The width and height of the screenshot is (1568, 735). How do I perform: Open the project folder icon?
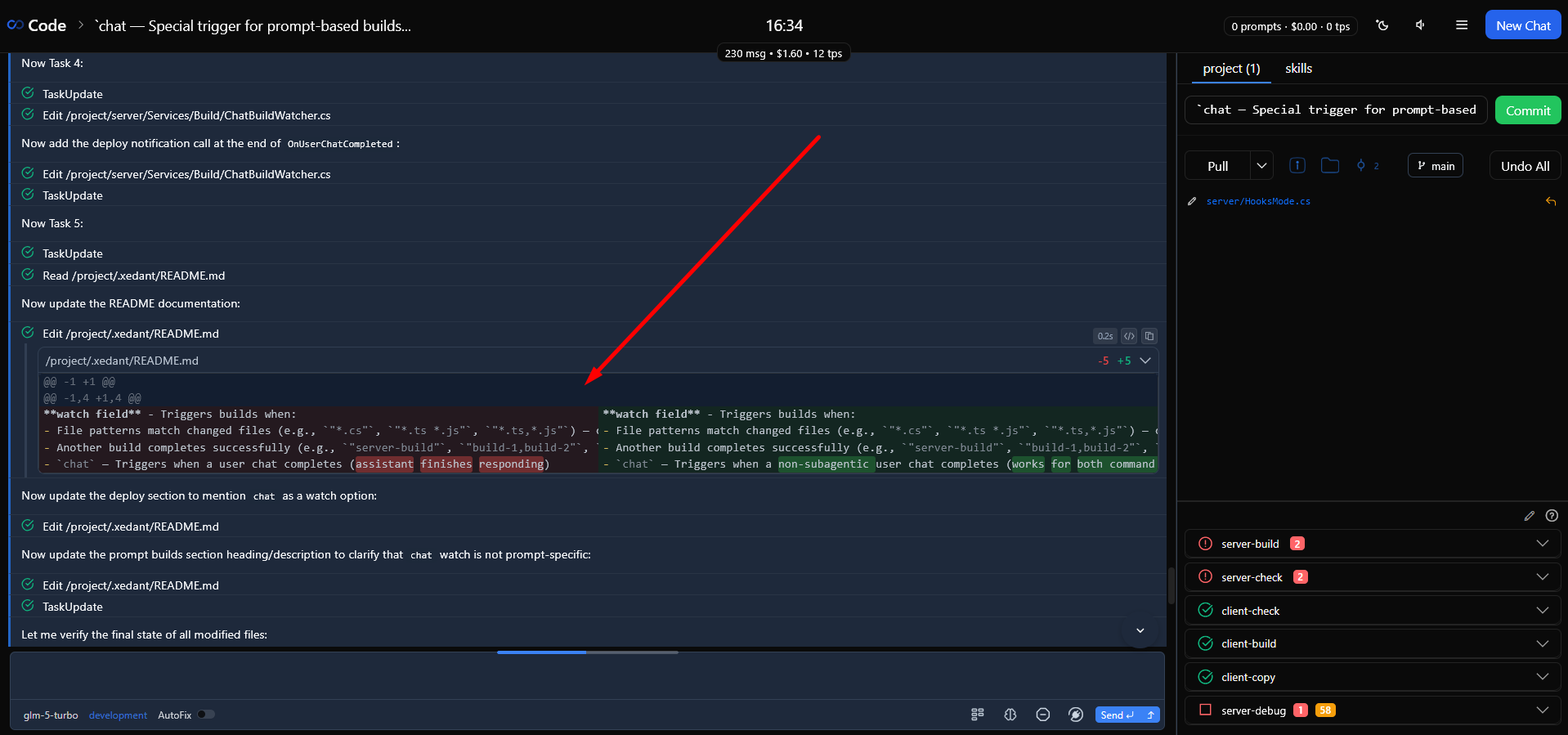coord(1330,165)
